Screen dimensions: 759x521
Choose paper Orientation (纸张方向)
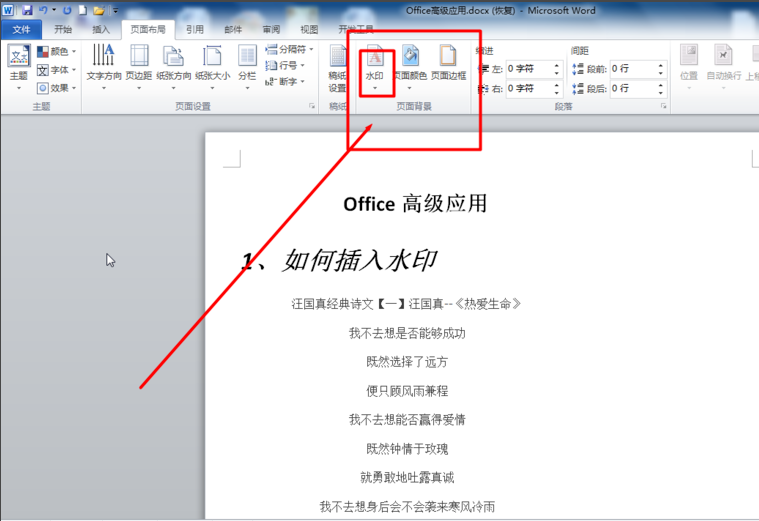coord(173,68)
